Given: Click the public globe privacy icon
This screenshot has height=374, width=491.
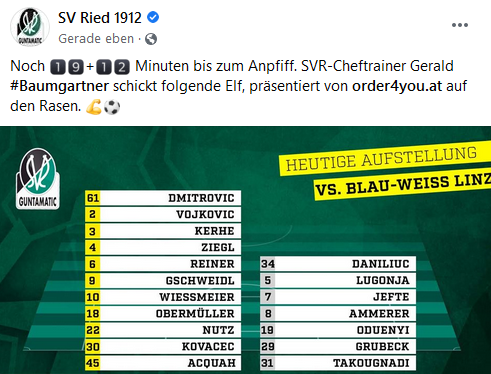Looking at the screenshot, I should (151, 39).
